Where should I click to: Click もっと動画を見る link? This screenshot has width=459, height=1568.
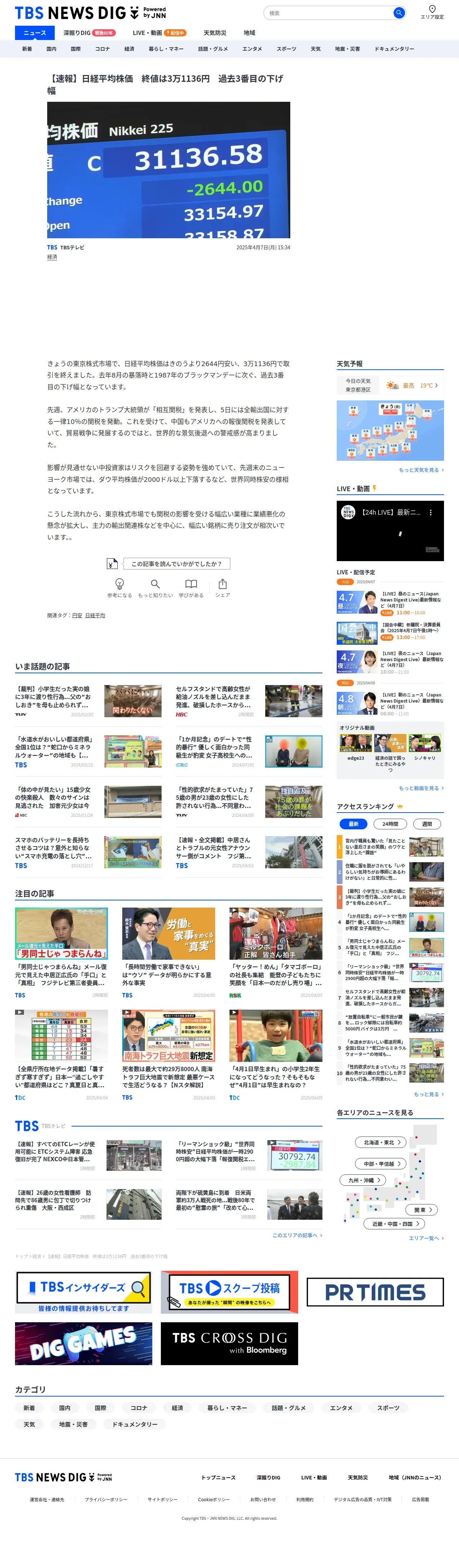click(x=421, y=788)
